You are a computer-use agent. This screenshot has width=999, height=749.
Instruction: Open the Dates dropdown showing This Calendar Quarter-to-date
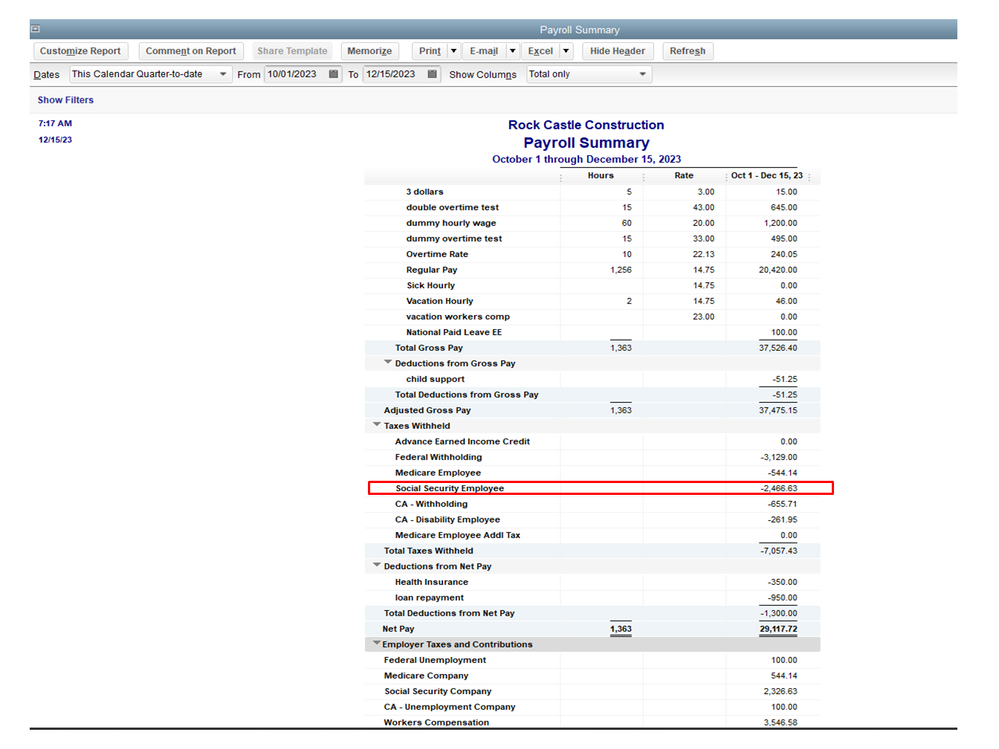(x=224, y=73)
